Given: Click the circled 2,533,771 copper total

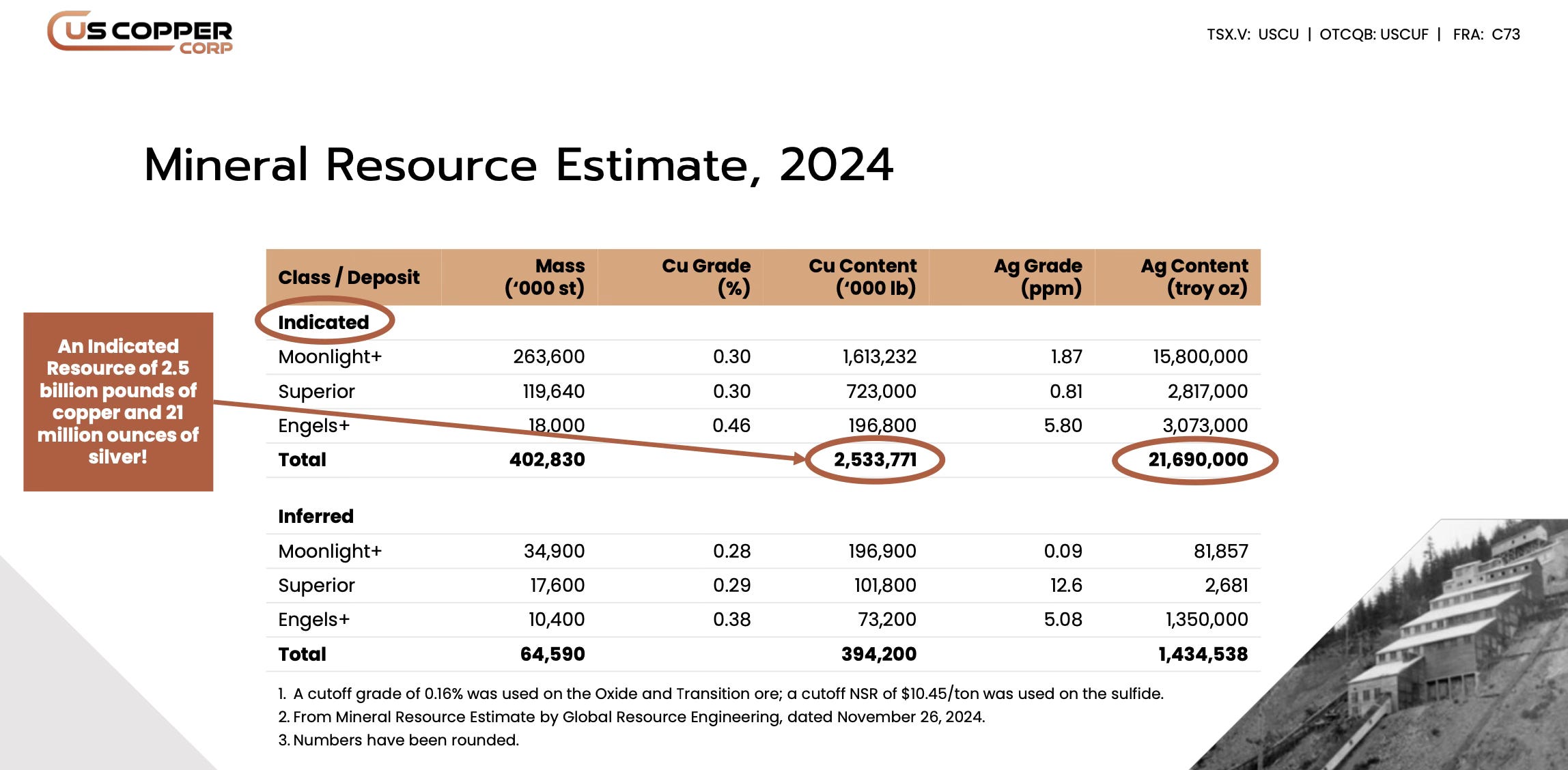Looking at the screenshot, I should (875, 459).
